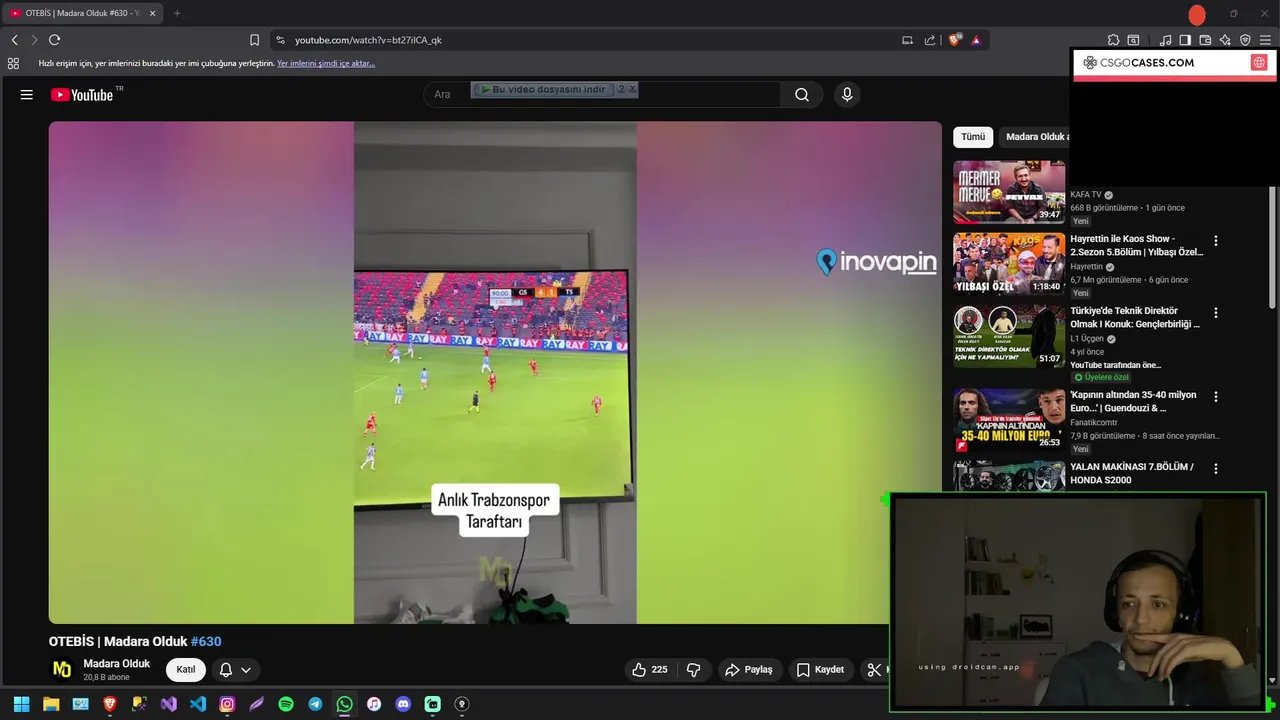
Task: Open Brave Playlist music note icon
Action: [x=1165, y=40]
